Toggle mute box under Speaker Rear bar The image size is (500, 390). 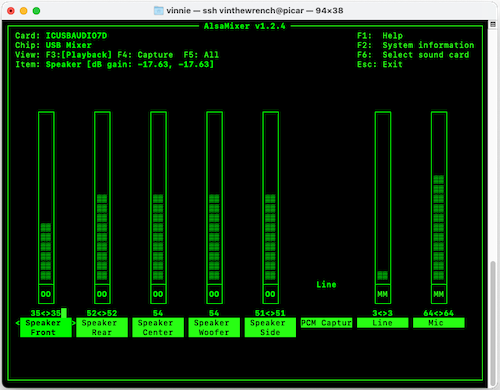(102, 294)
